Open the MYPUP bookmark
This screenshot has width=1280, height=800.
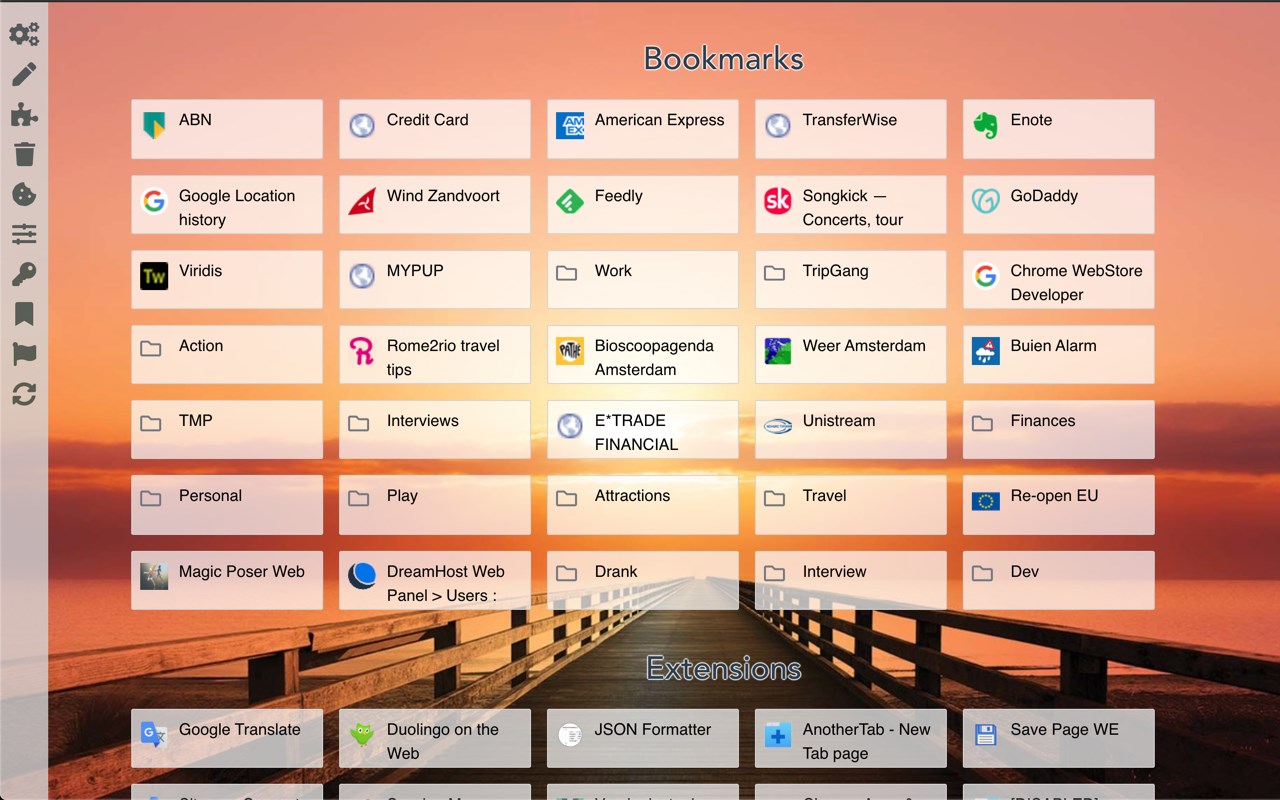pyautogui.click(x=435, y=279)
